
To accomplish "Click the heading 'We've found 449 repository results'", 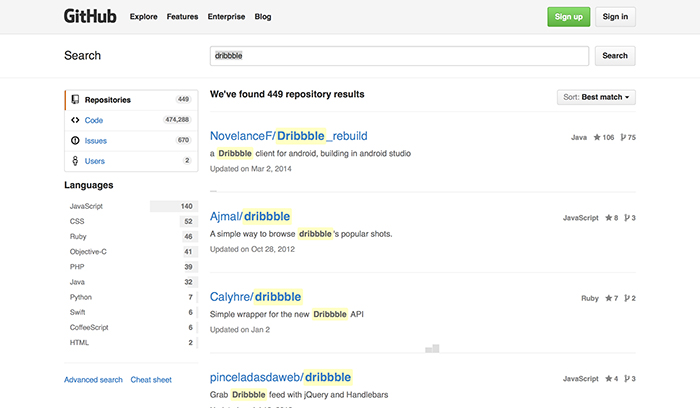I will click(287, 94).
